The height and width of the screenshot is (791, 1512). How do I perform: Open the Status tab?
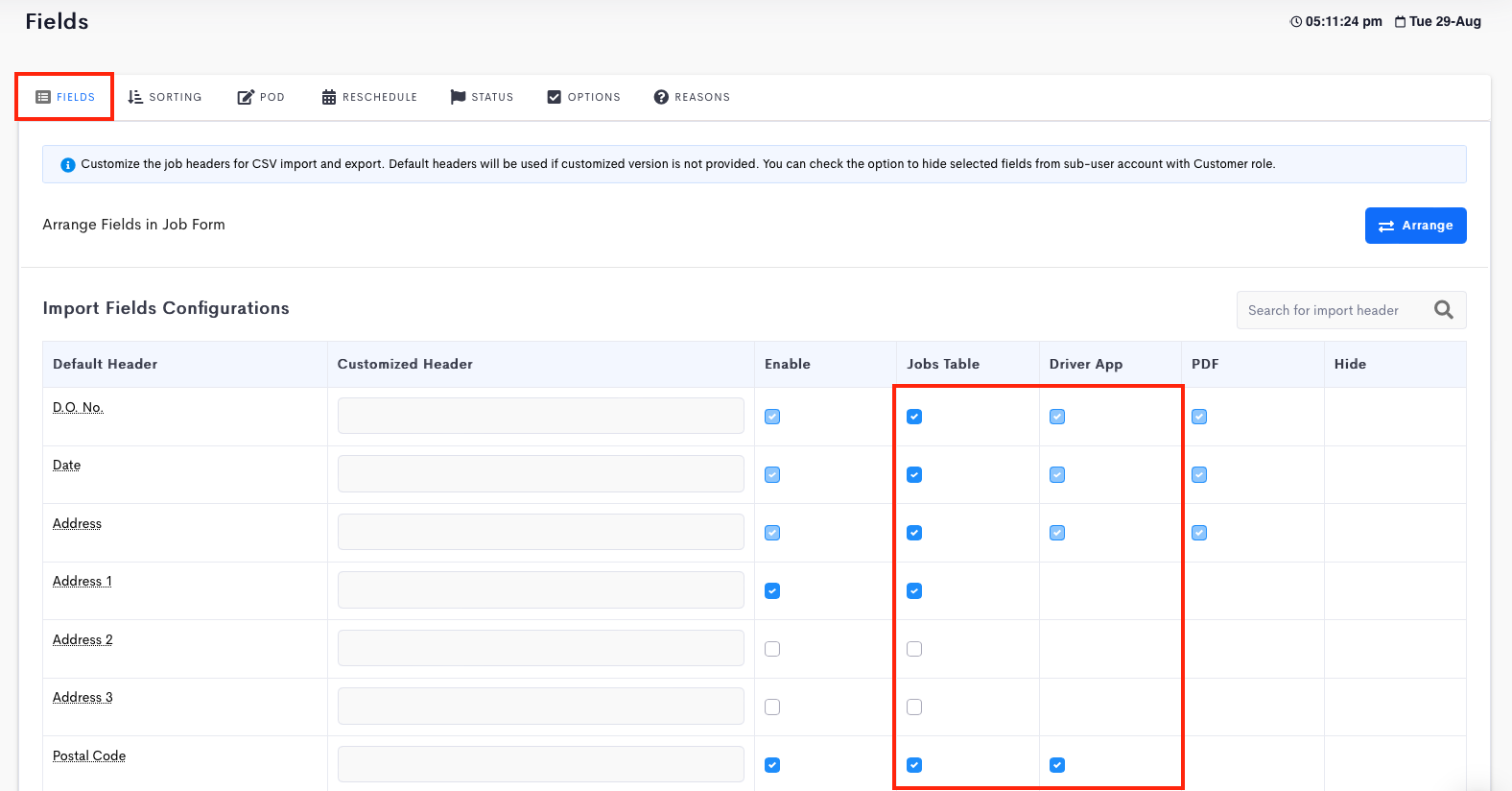click(x=482, y=97)
